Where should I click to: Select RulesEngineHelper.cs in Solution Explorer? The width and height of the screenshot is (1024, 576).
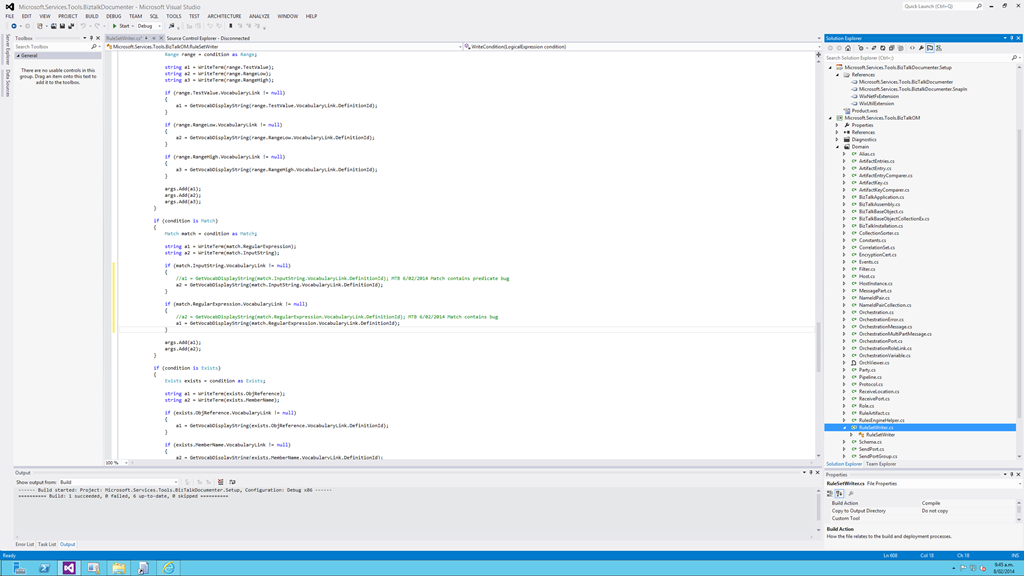point(882,421)
